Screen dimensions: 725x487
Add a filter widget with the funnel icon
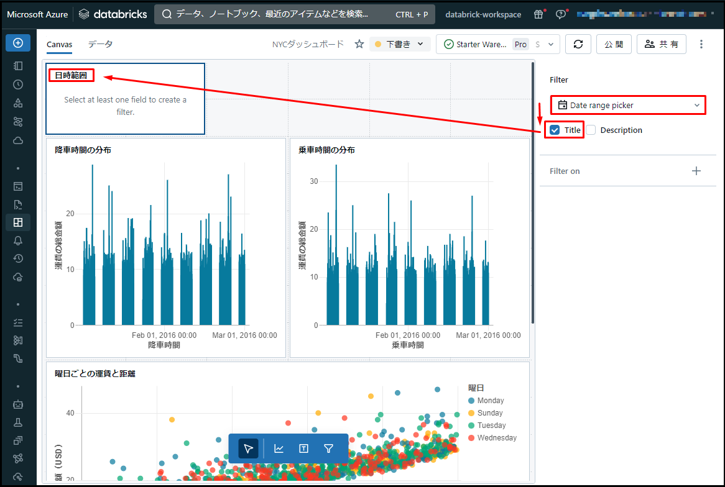pos(329,449)
